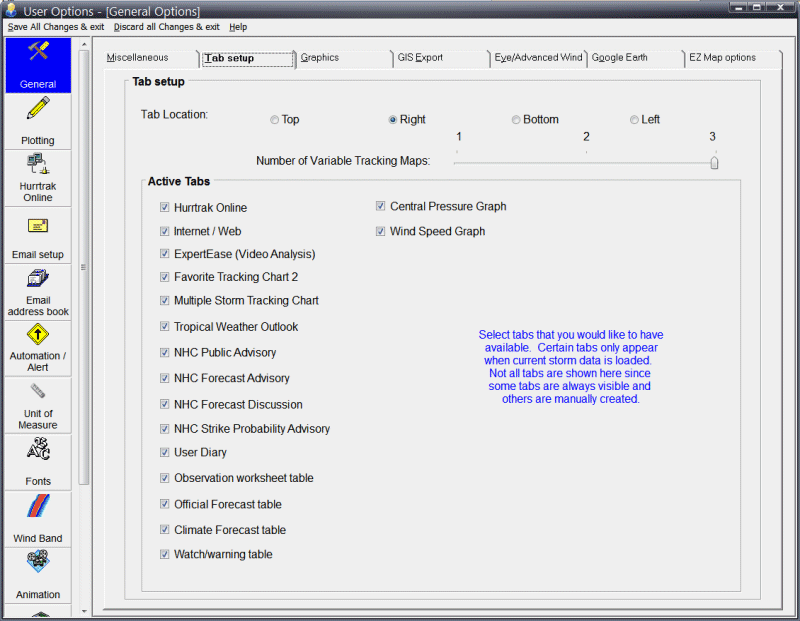Open the Google Earth tab
Image resolution: width=800 pixels, height=621 pixels.
[x=620, y=58]
